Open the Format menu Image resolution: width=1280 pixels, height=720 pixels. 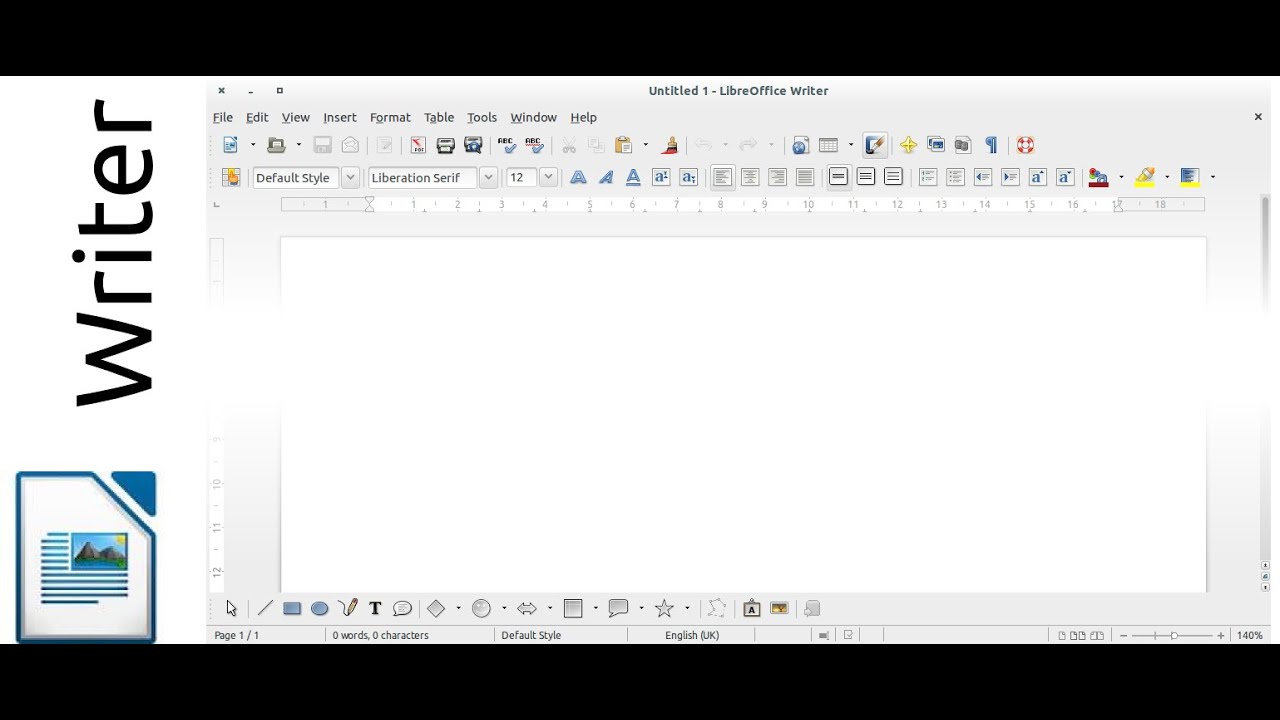(390, 117)
